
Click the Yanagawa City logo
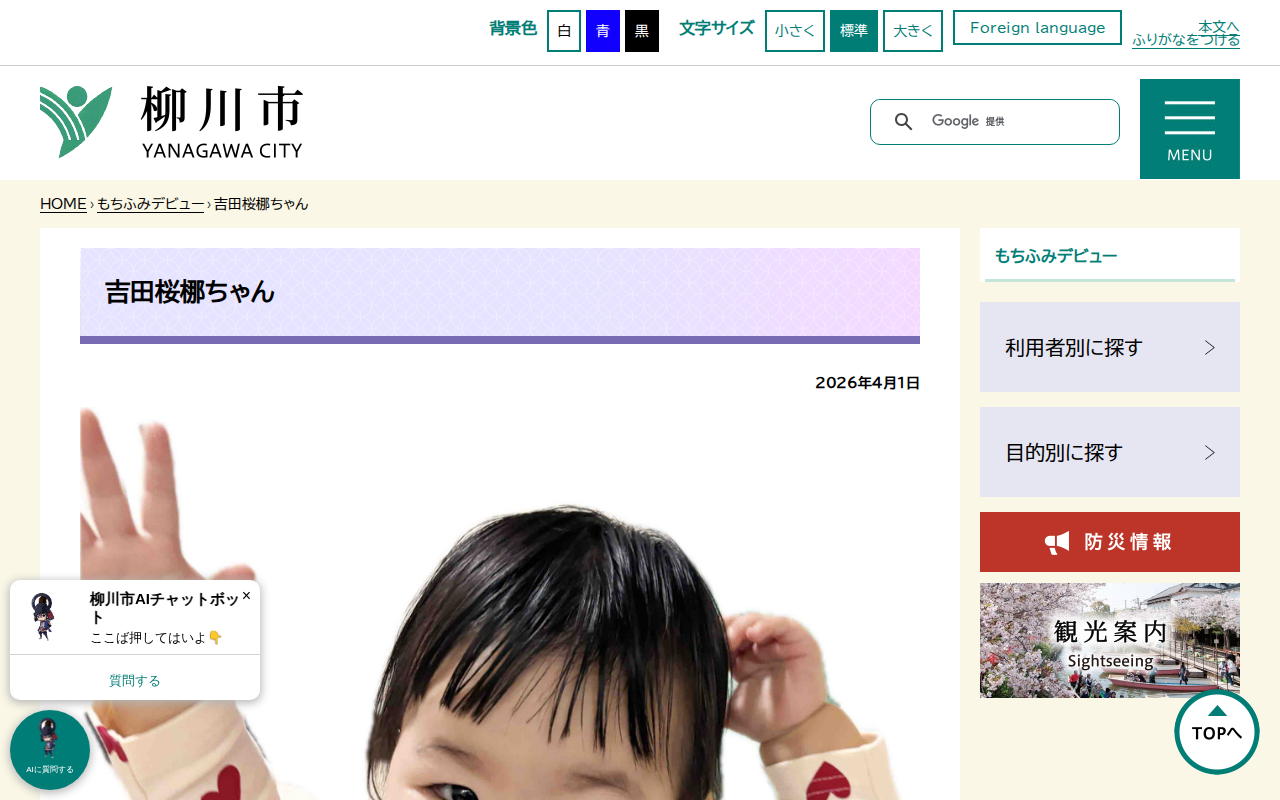click(171, 122)
